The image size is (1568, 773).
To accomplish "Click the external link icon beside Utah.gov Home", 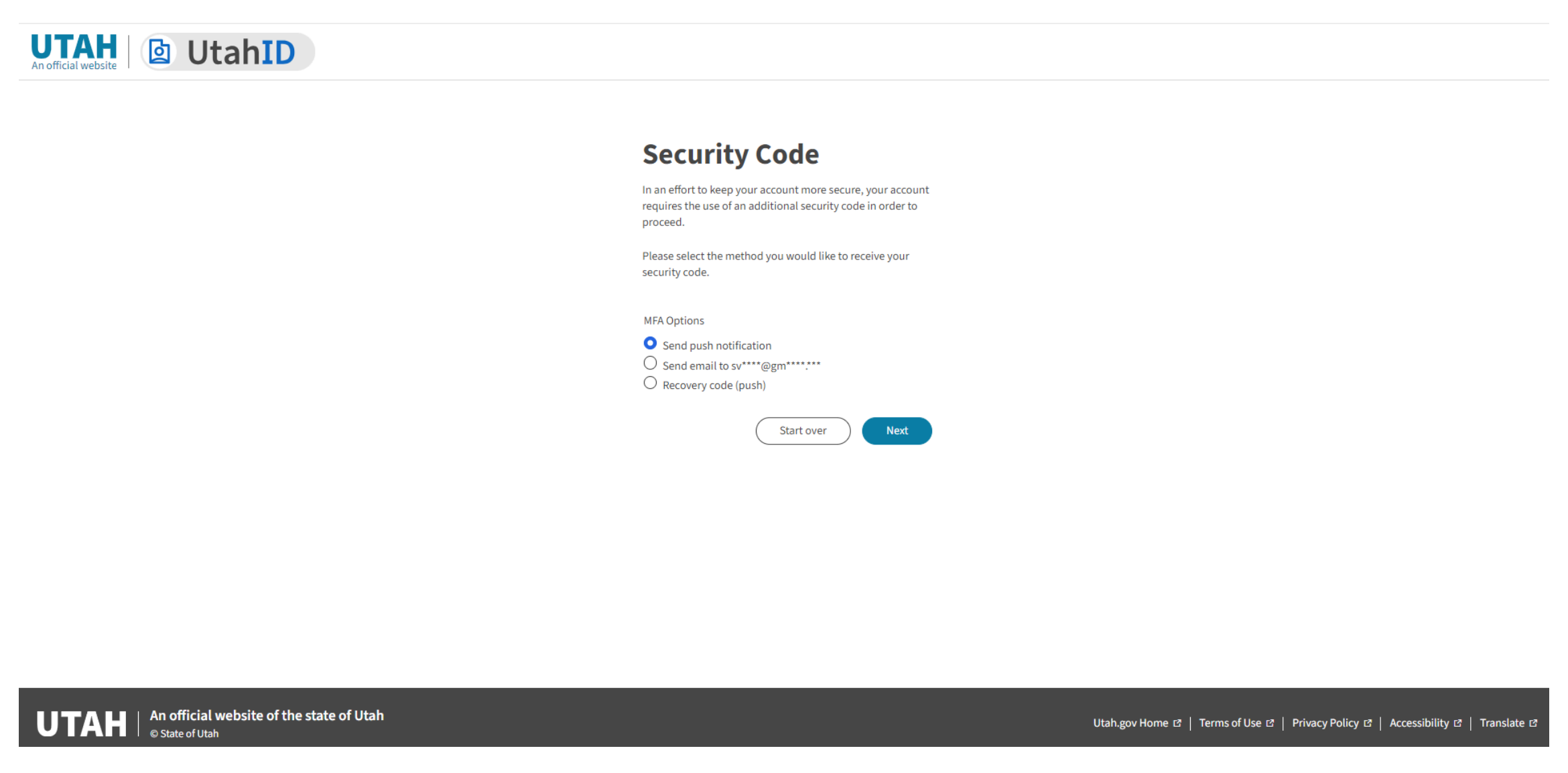I will (x=1177, y=723).
